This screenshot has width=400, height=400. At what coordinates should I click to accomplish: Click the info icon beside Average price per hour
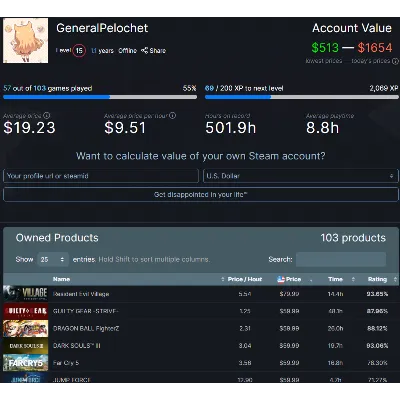click(172, 115)
